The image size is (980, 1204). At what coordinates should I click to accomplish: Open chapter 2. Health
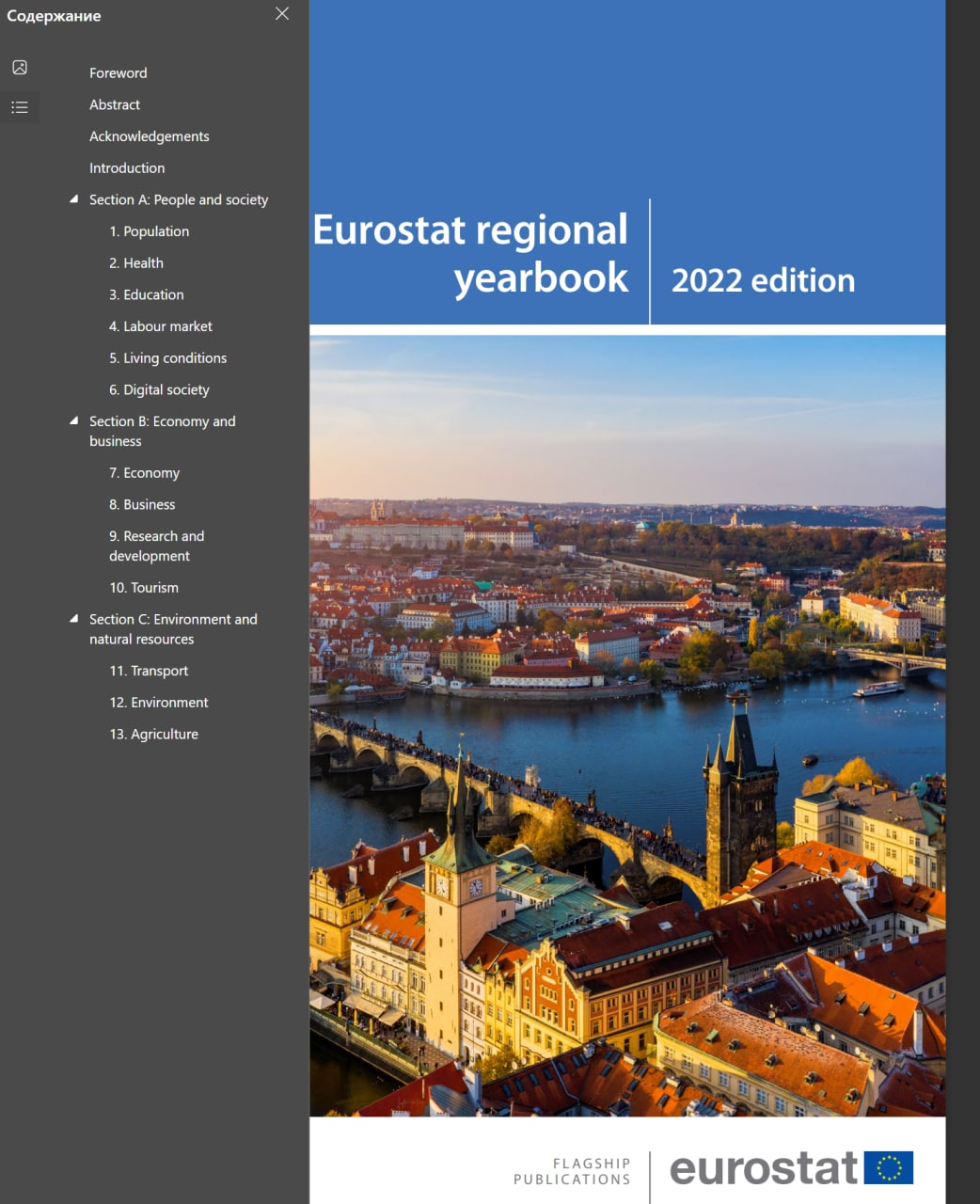[x=136, y=263]
